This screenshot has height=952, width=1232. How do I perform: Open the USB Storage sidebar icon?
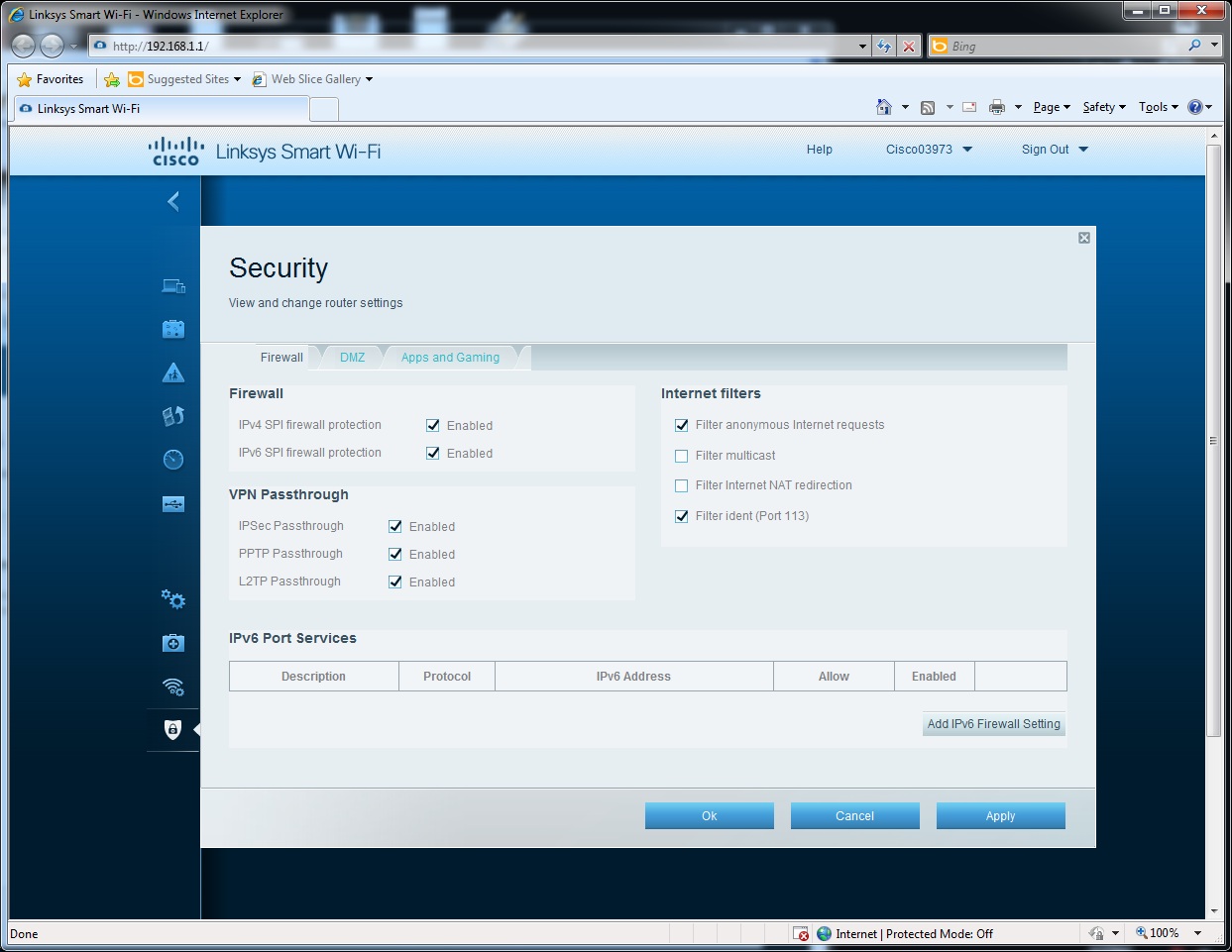coord(173,504)
